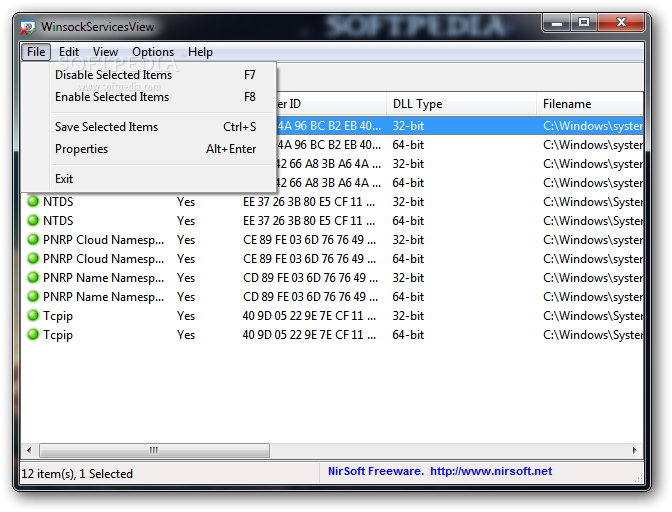Minimize the WinsockServicesView window
This screenshot has width=672, height=512.
point(557,22)
